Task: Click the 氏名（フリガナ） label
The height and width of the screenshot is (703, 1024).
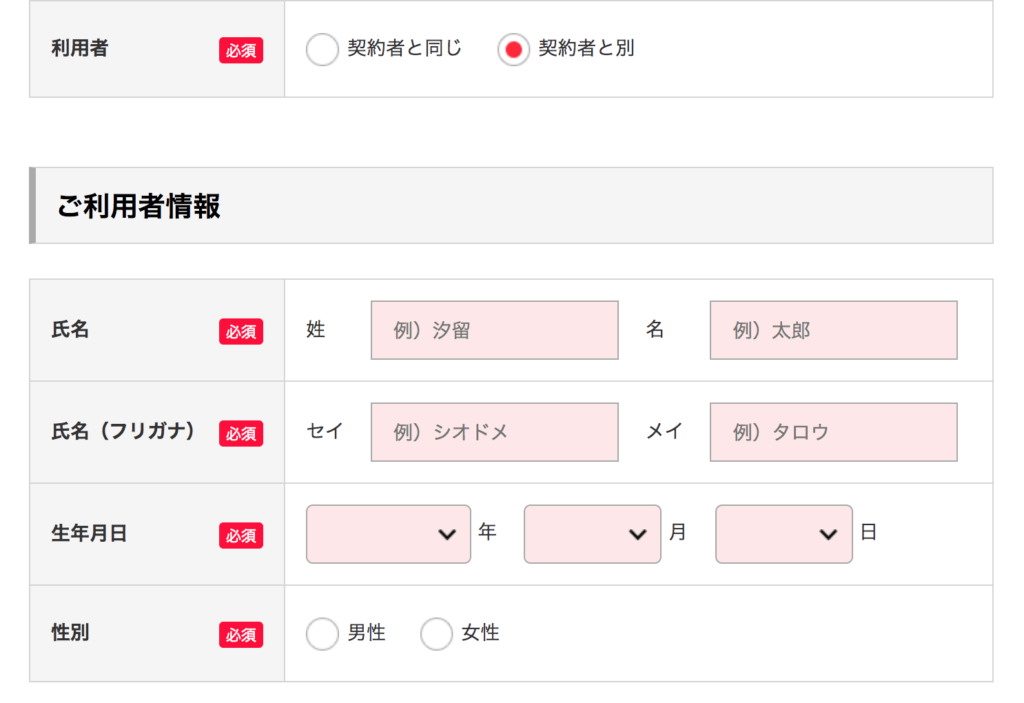Action: (x=123, y=431)
